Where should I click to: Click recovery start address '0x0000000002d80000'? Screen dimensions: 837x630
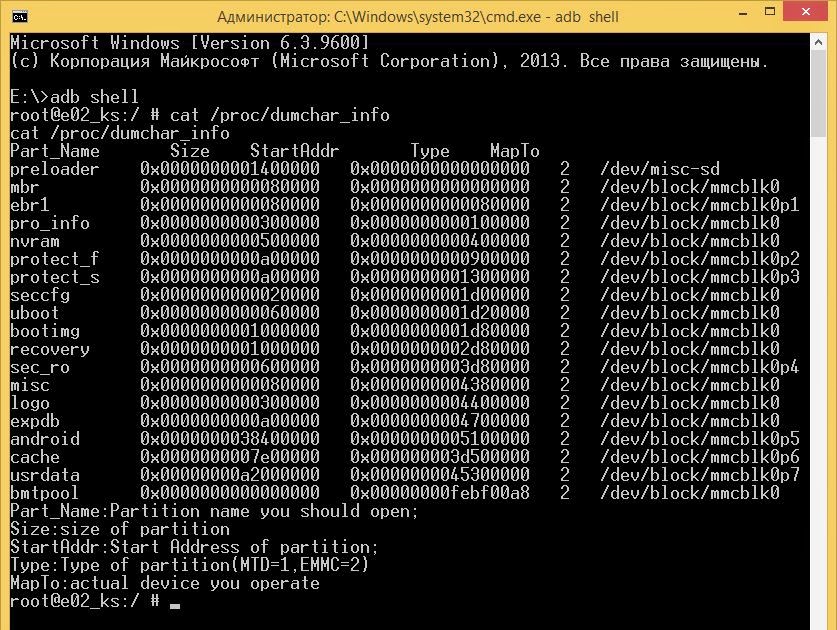tap(440, 349)
